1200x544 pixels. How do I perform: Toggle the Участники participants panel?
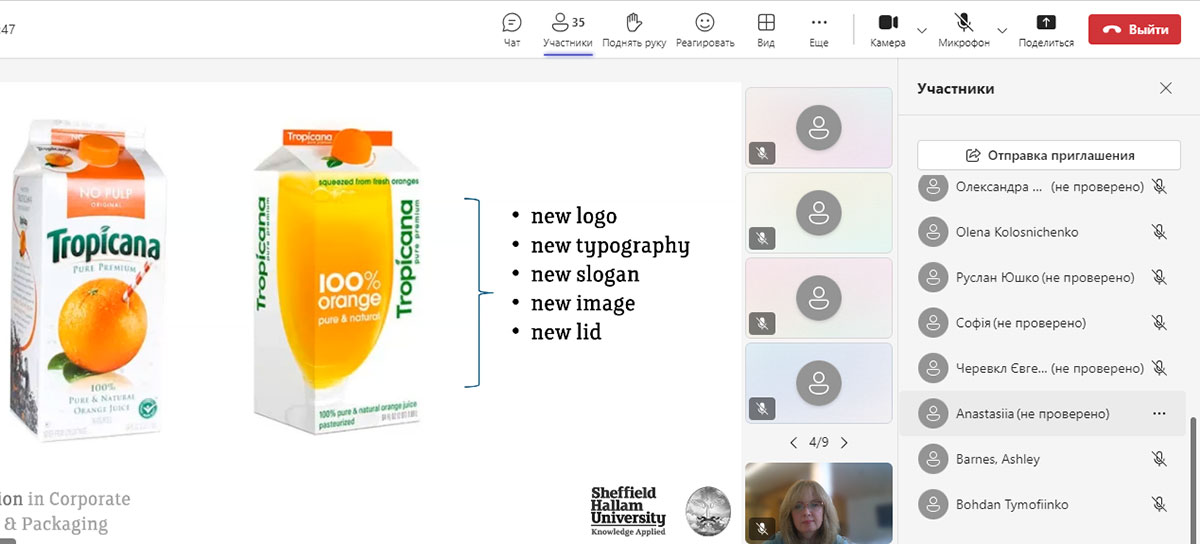coord(568,30)
